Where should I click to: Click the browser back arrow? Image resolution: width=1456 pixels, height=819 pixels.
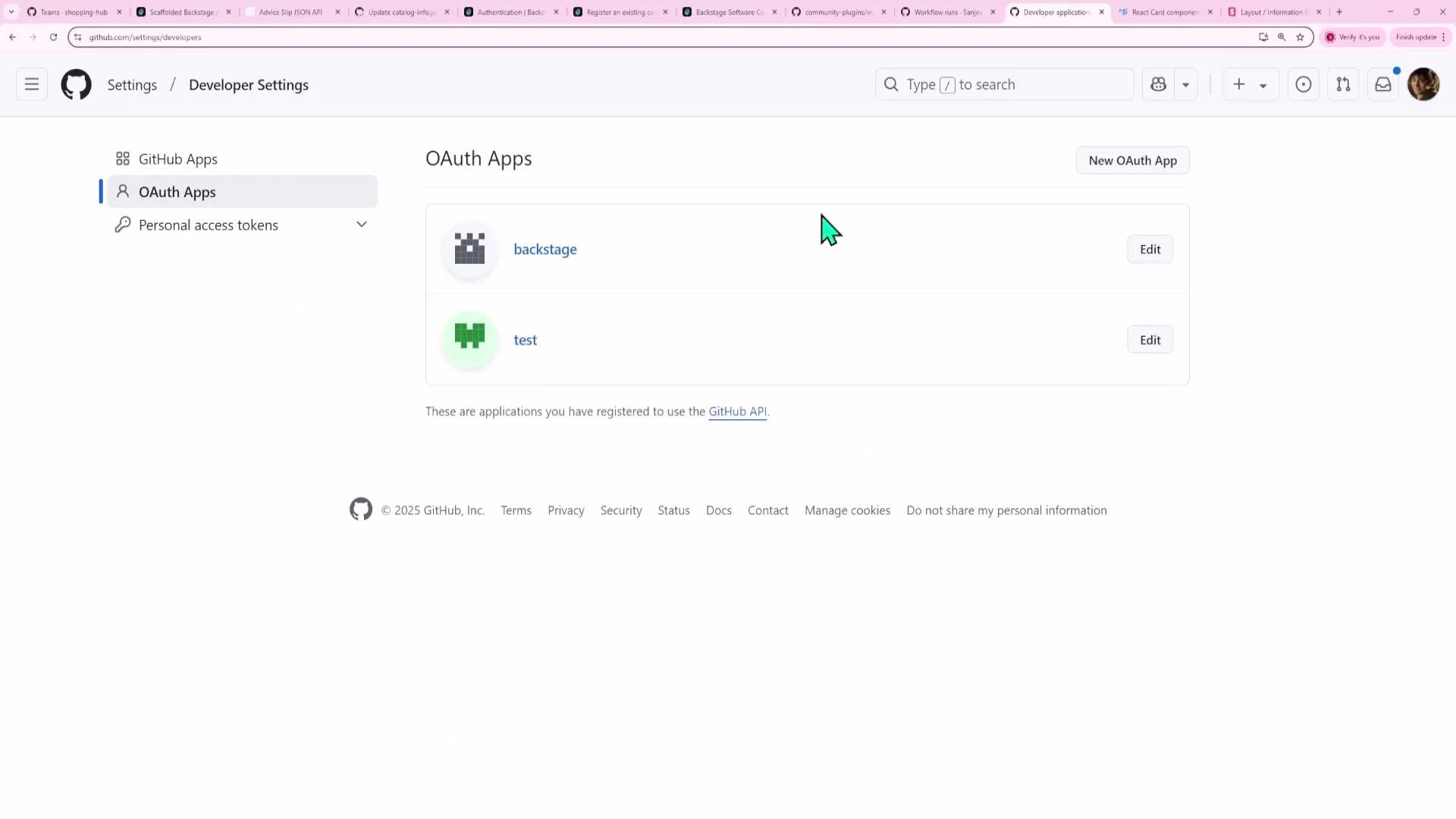click(13, 37)
